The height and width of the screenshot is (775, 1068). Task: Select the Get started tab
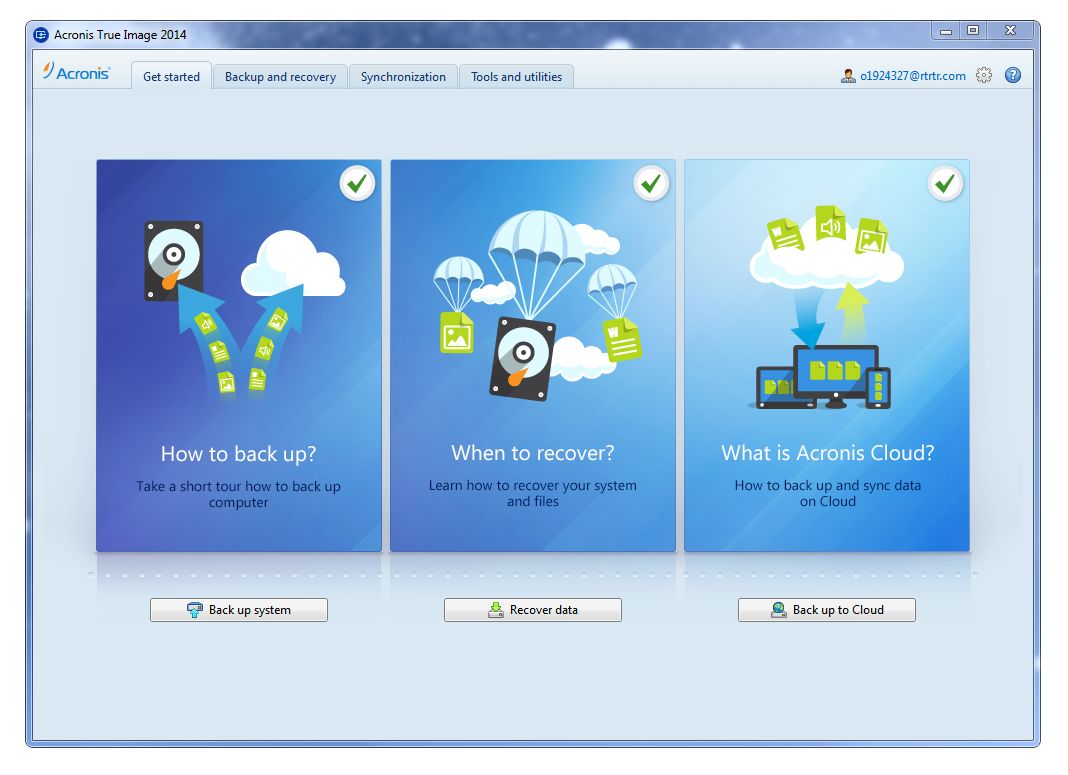coord(171,76)
